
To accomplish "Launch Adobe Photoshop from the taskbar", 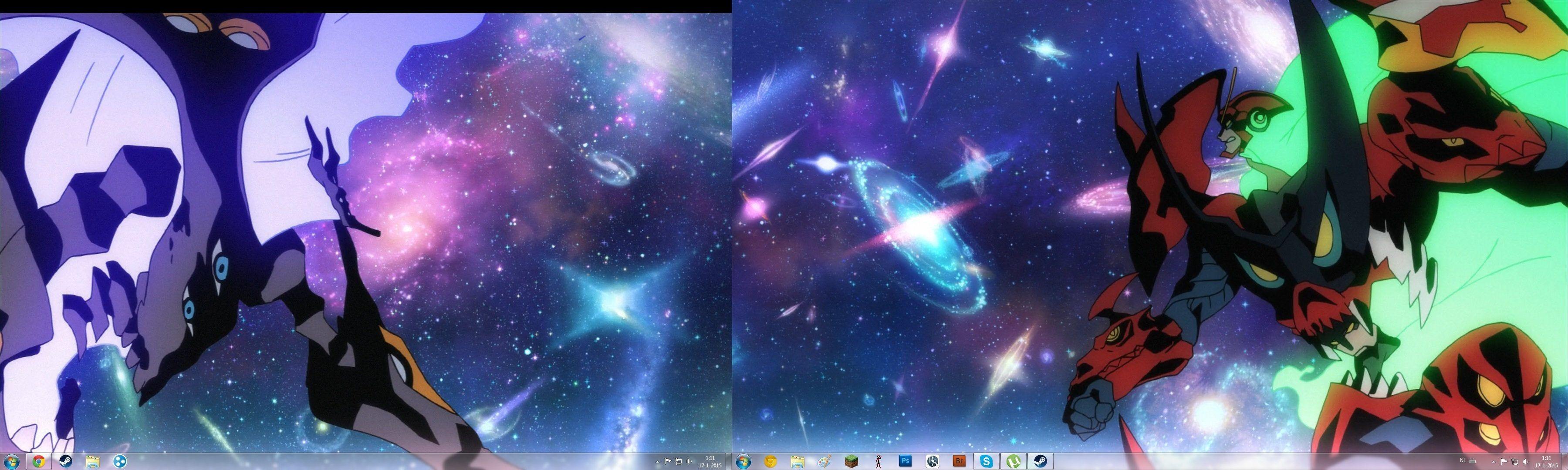I will [x=905, y=461].
